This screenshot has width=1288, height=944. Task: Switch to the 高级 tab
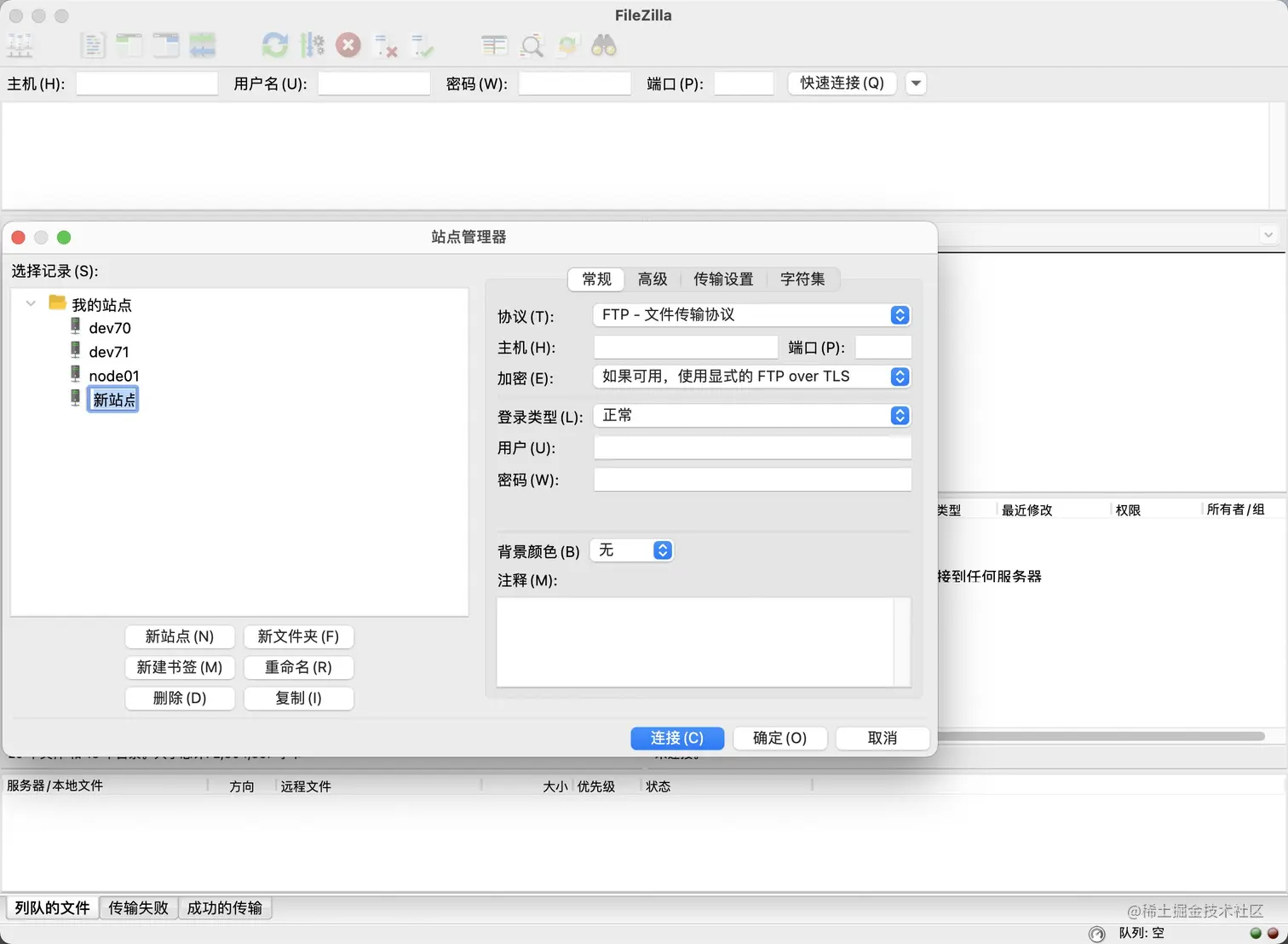[x=653, y=279]
